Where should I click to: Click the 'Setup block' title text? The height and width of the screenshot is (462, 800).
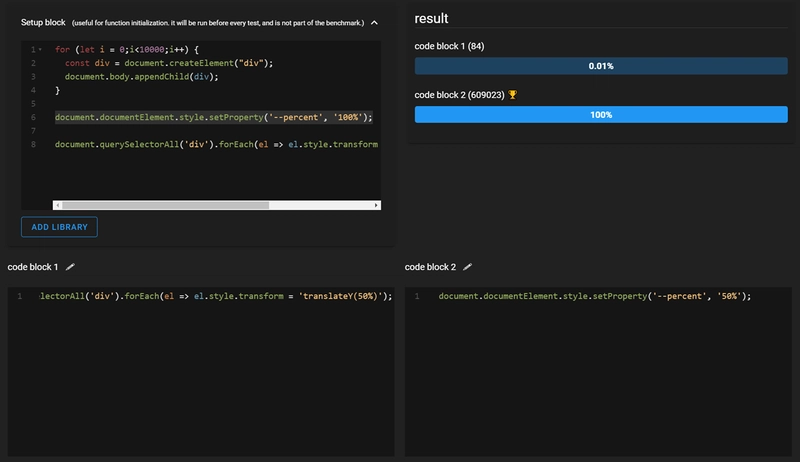43,22
